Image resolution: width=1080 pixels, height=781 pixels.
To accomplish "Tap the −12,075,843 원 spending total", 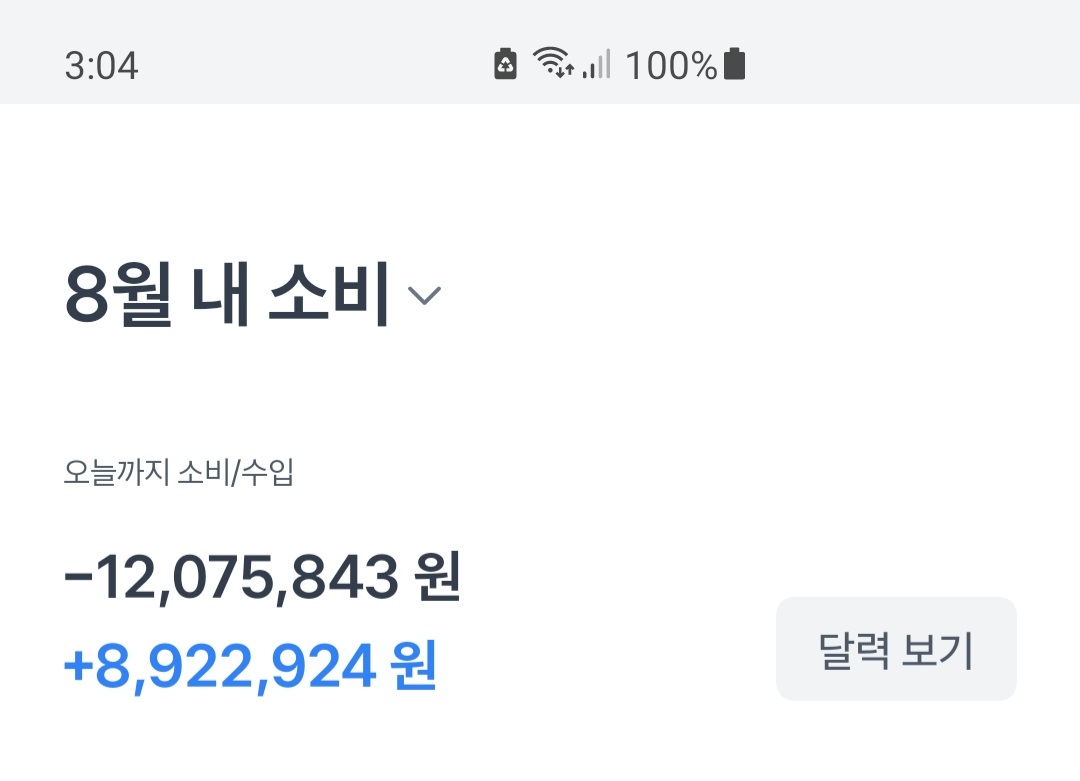I will pos(262,577).
